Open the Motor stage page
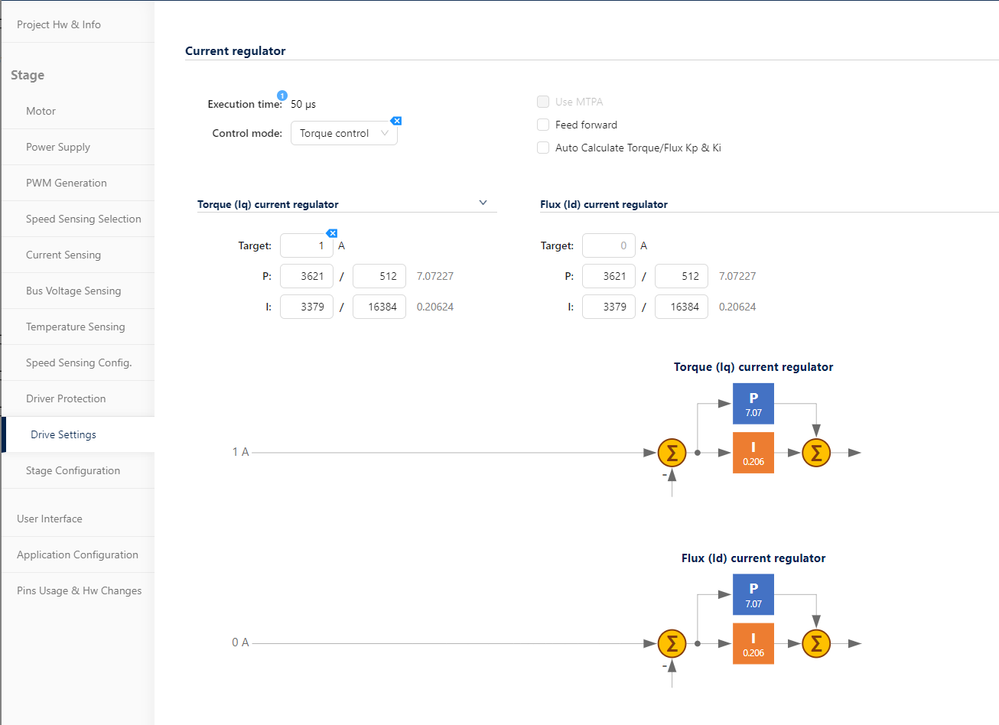Viewport: 999px width, 725px height. click(41, 111)
